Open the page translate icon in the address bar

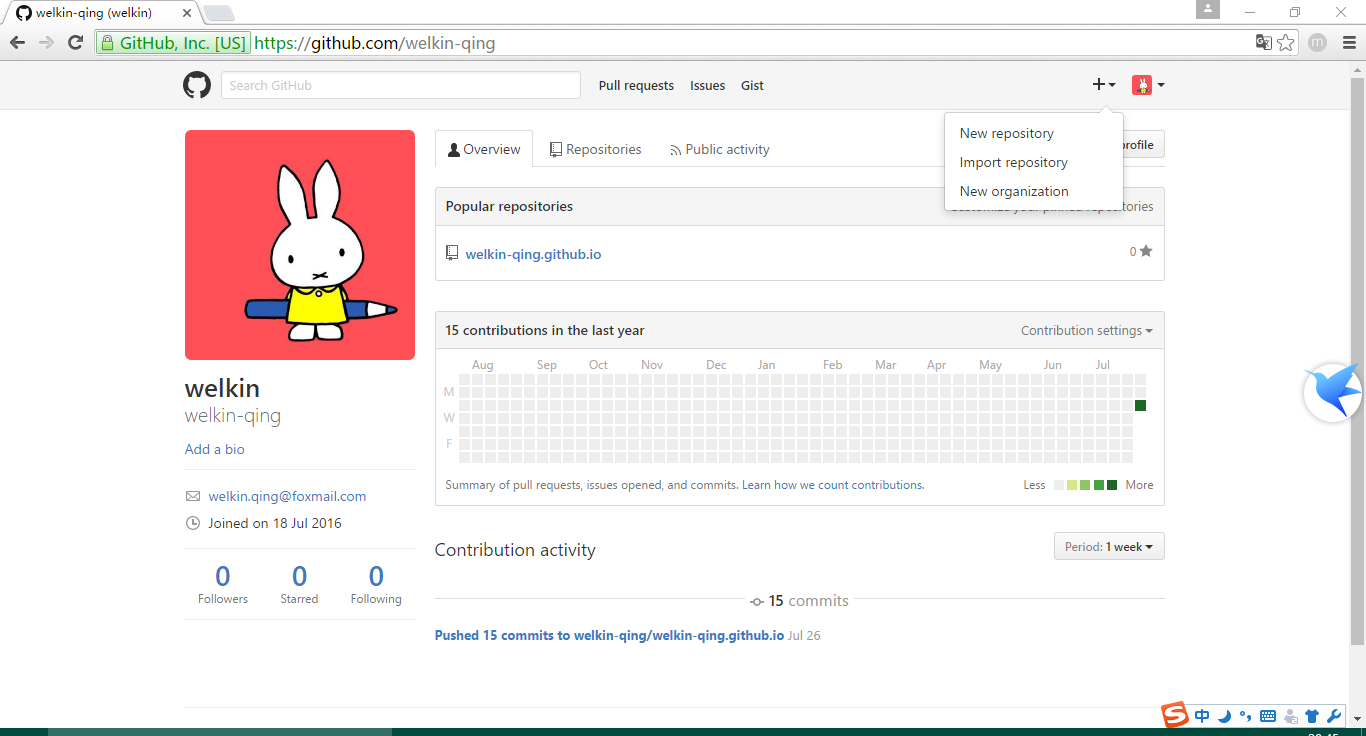click(1263, 43)
